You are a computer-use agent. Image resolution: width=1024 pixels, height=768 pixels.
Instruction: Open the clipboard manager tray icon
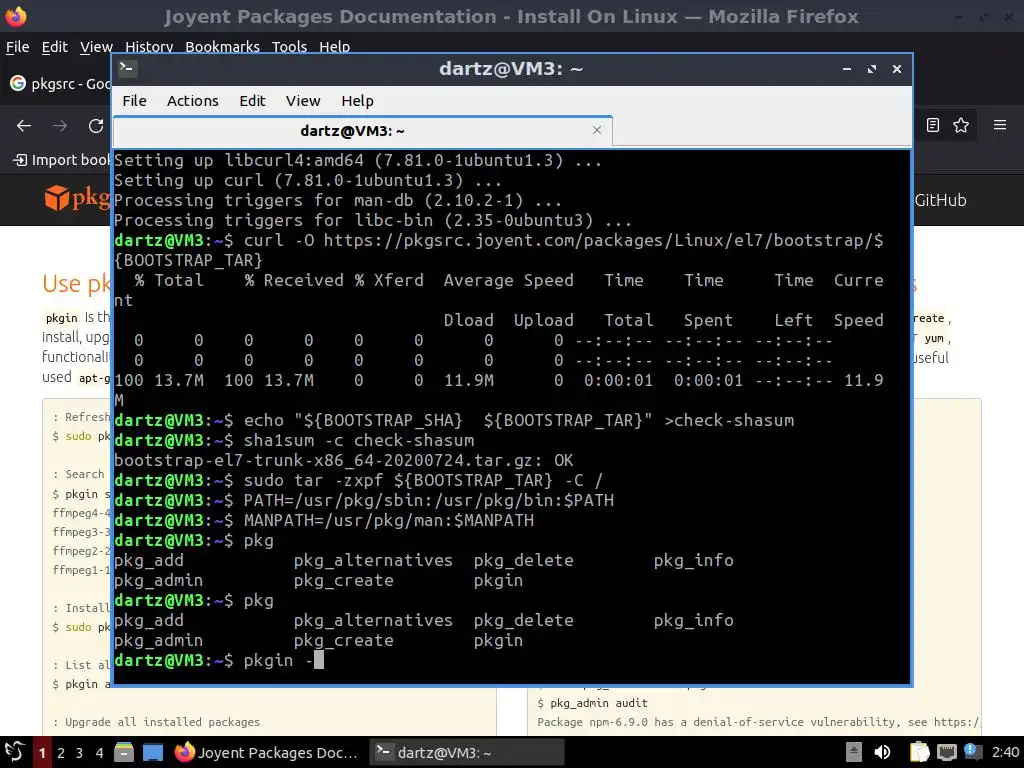(920, 752)
